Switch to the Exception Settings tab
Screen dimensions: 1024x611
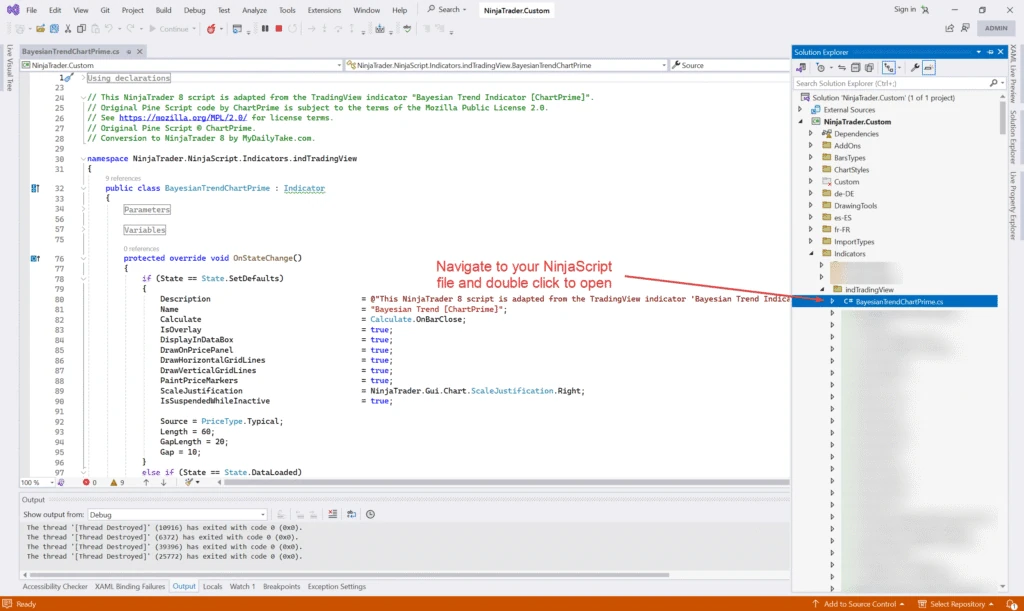coord(337,586)
